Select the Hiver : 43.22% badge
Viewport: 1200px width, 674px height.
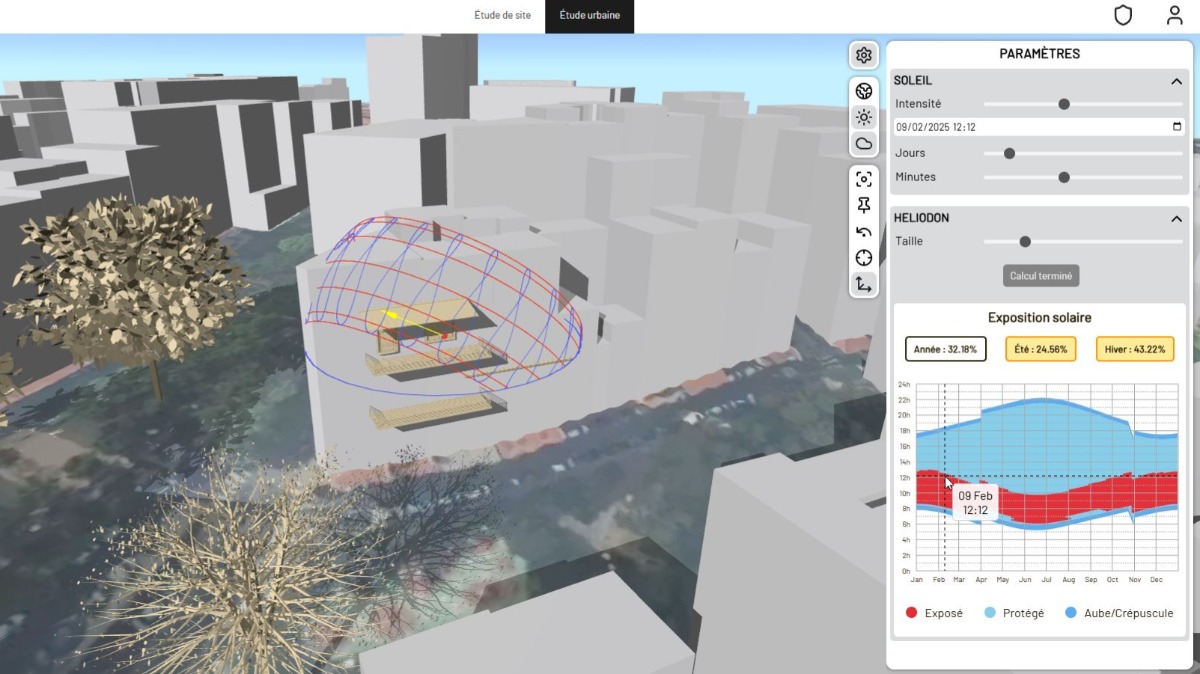coord(1135,349)
